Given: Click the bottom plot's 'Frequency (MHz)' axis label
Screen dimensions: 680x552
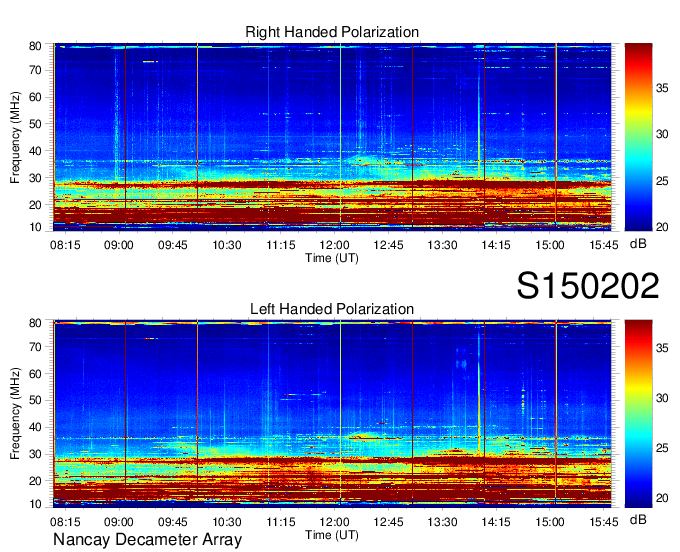Looking at the screenshot, I should [x=15, y=414].
